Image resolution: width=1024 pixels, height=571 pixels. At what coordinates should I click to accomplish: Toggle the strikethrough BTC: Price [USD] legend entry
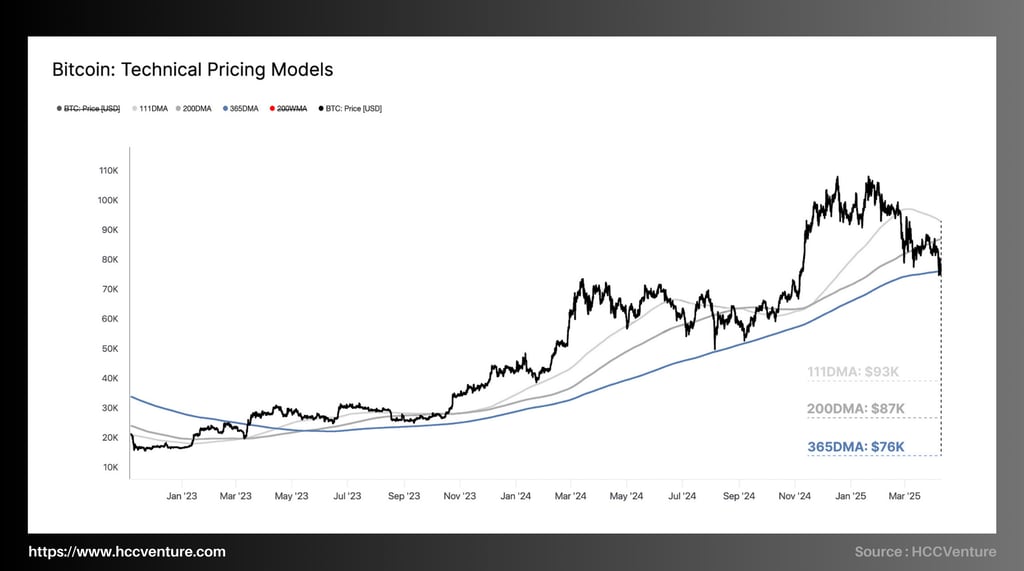[89, 108]
